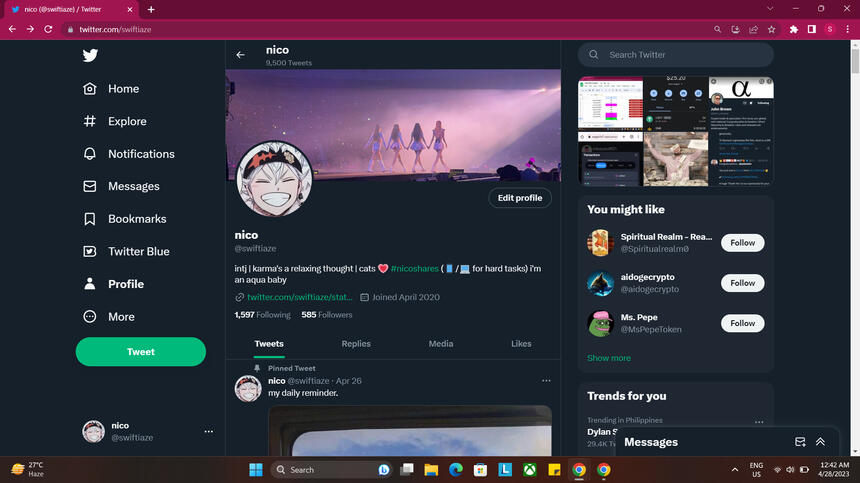860x483 pixels.
Task: Compose new message icon in Messages drawer
Action: point(800,442)
